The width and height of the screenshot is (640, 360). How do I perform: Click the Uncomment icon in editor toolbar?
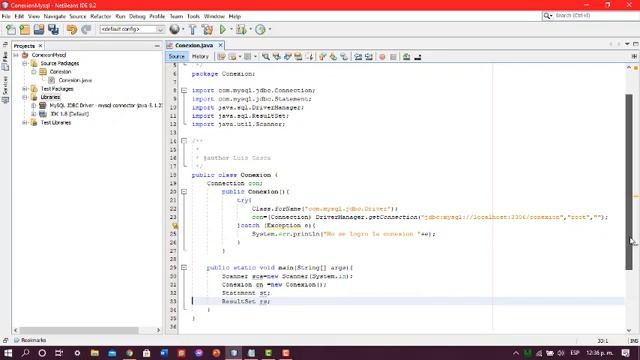418,57
